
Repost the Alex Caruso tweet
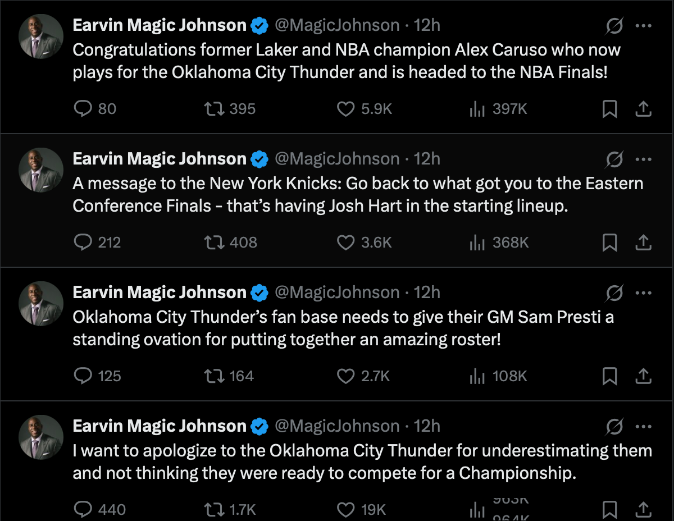pyautogui.click(x=214, y=108)
